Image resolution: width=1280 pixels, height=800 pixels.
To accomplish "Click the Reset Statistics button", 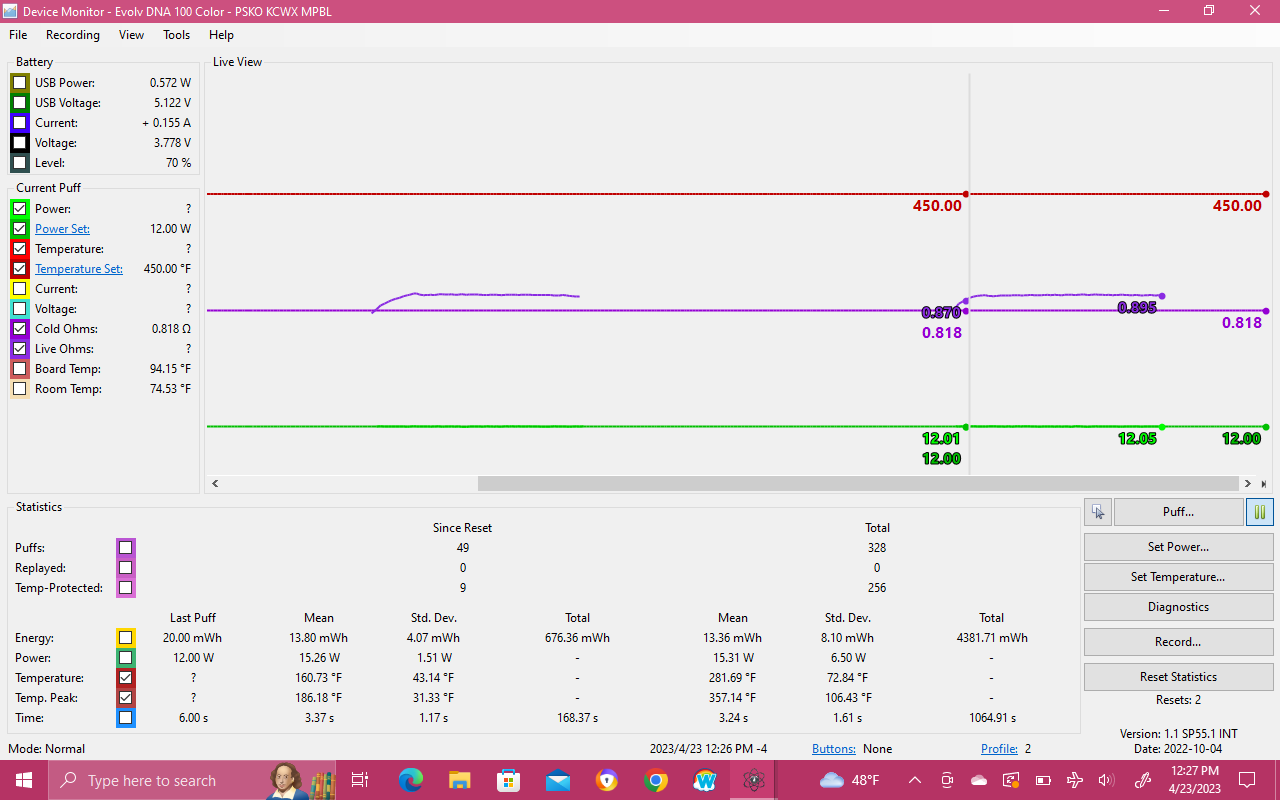I will click(x=1178, y=676).
